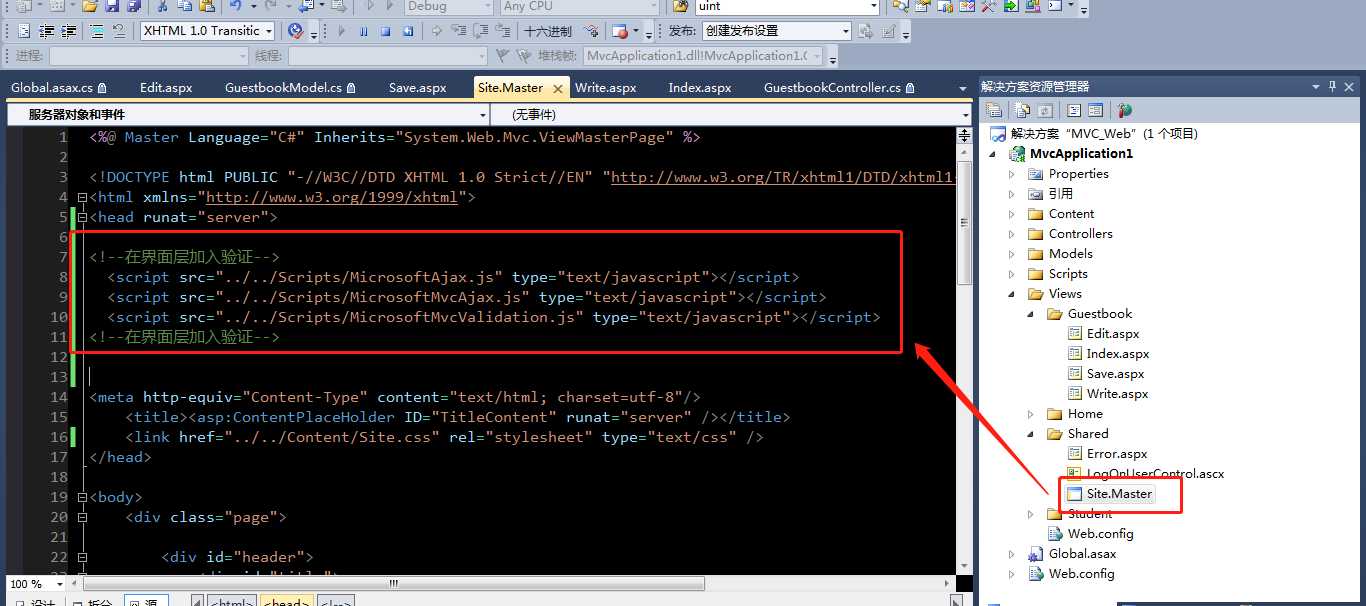Click the Restart debugging icon

click(408, 31)
